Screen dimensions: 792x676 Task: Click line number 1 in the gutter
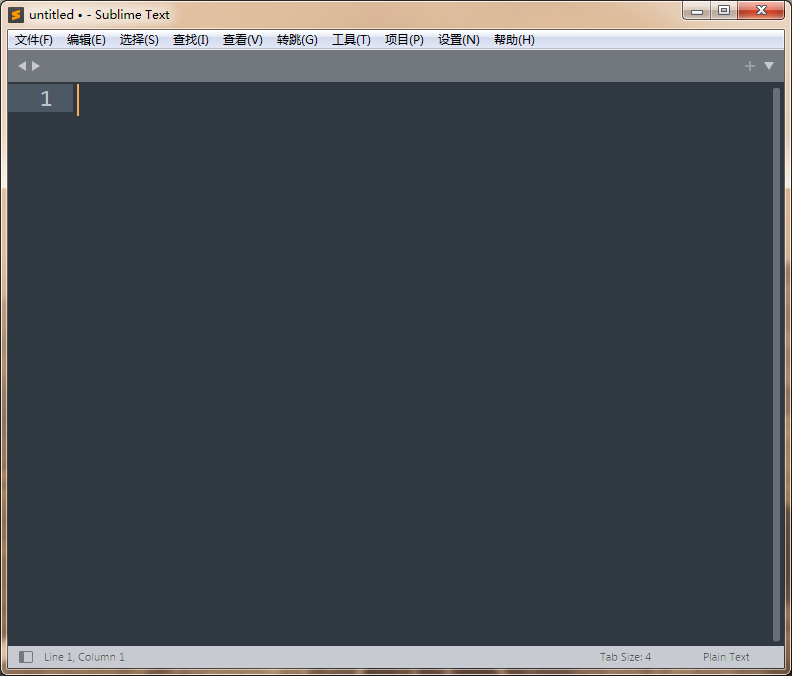tap(46, 99)
